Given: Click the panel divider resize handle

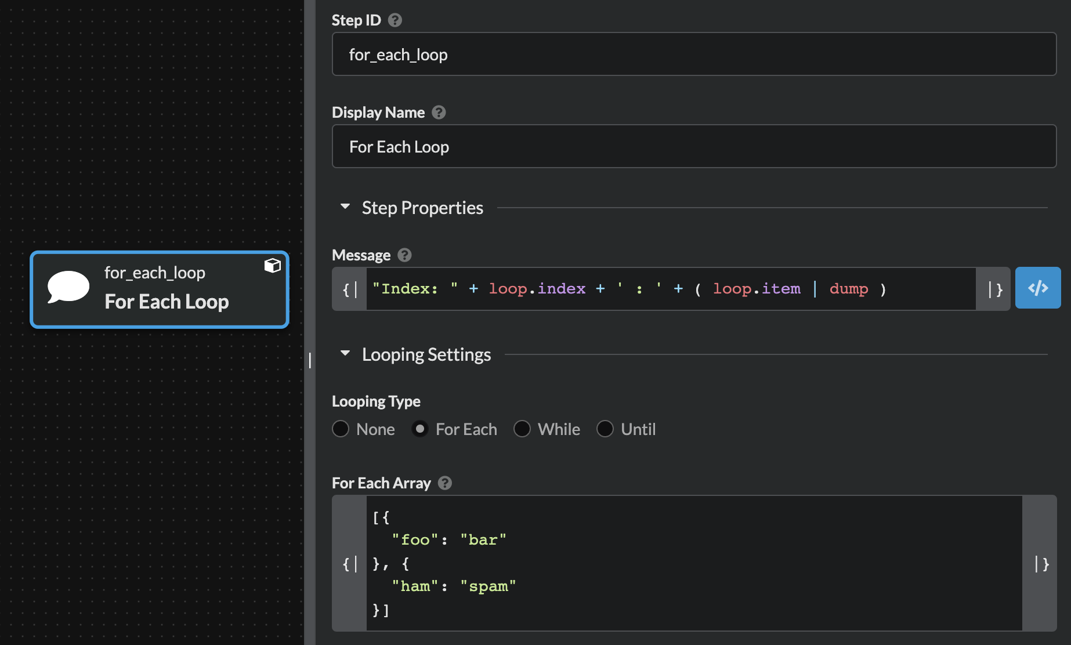Looking at the screenshot, I should (x=310, y=360).
